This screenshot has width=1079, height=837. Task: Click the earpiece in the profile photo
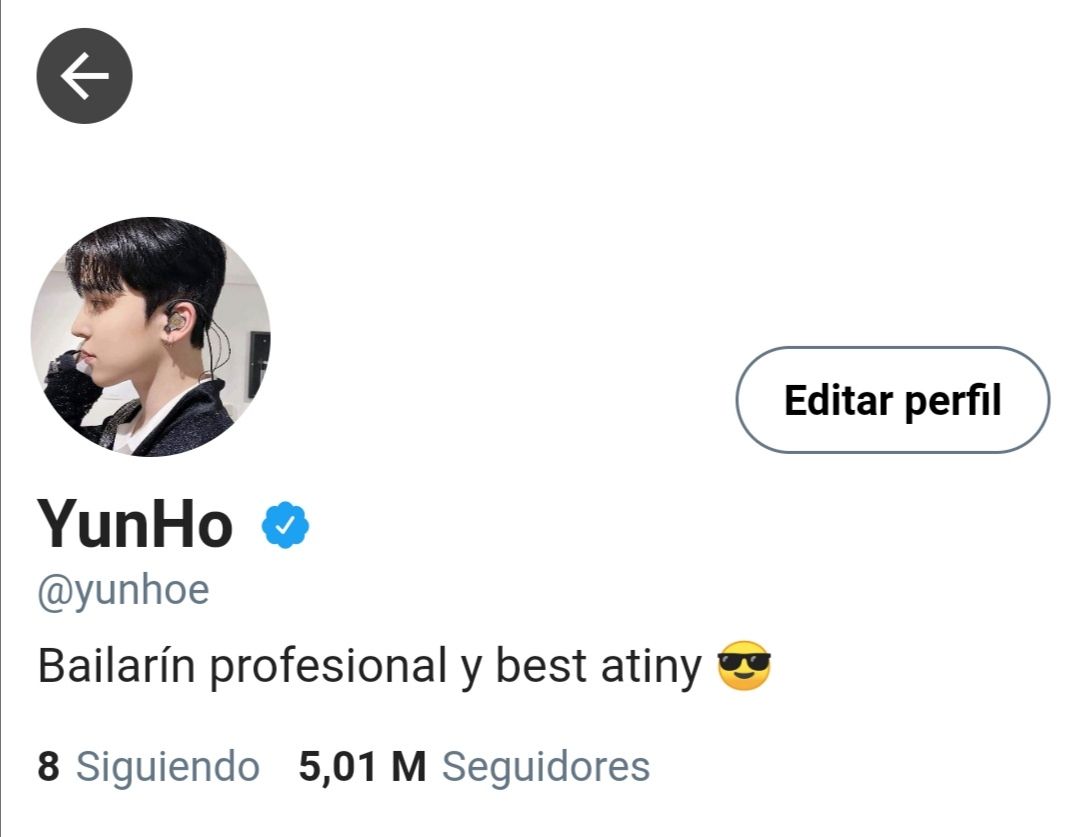pos(176,321)
